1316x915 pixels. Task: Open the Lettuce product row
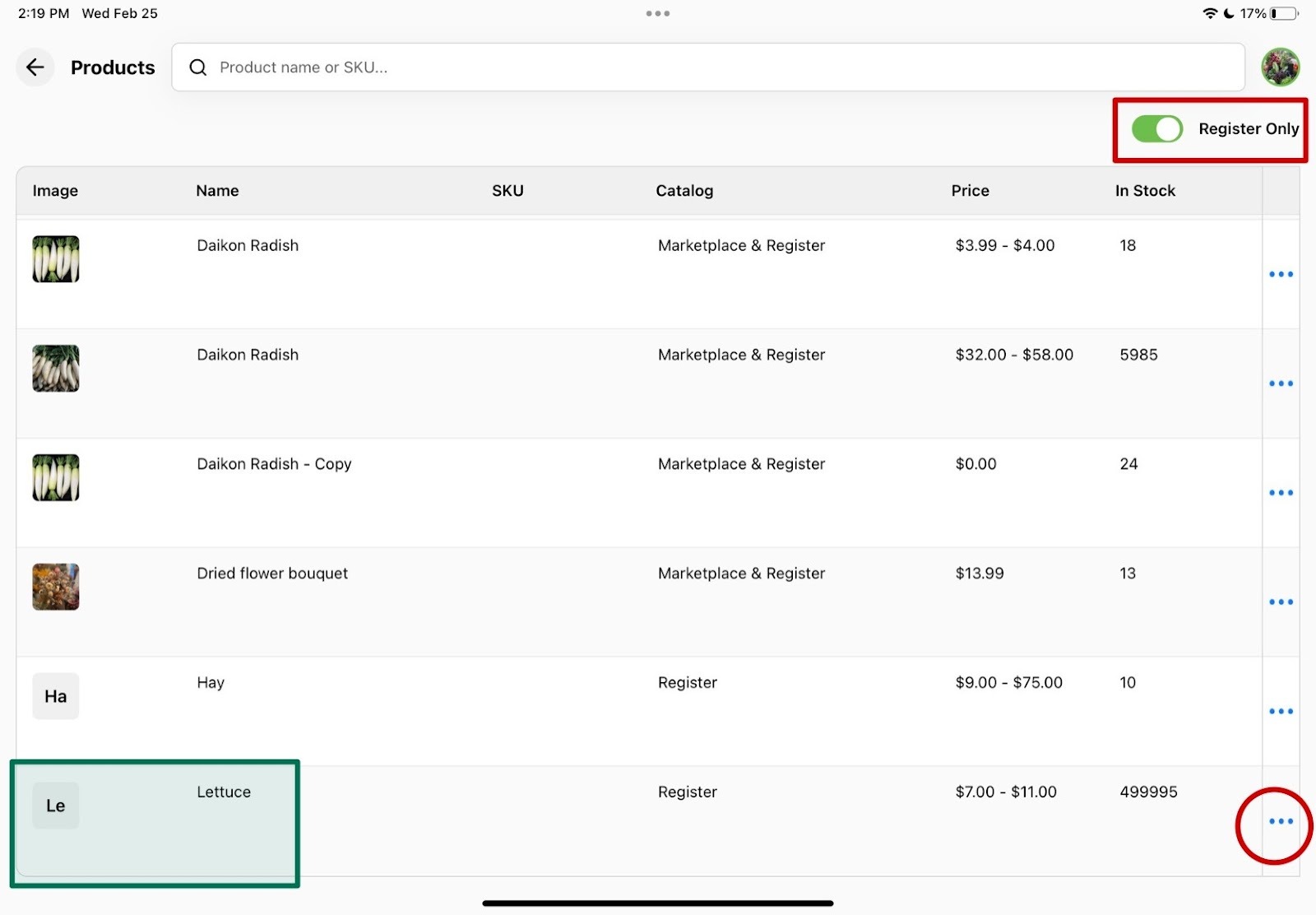pos(223,792)
